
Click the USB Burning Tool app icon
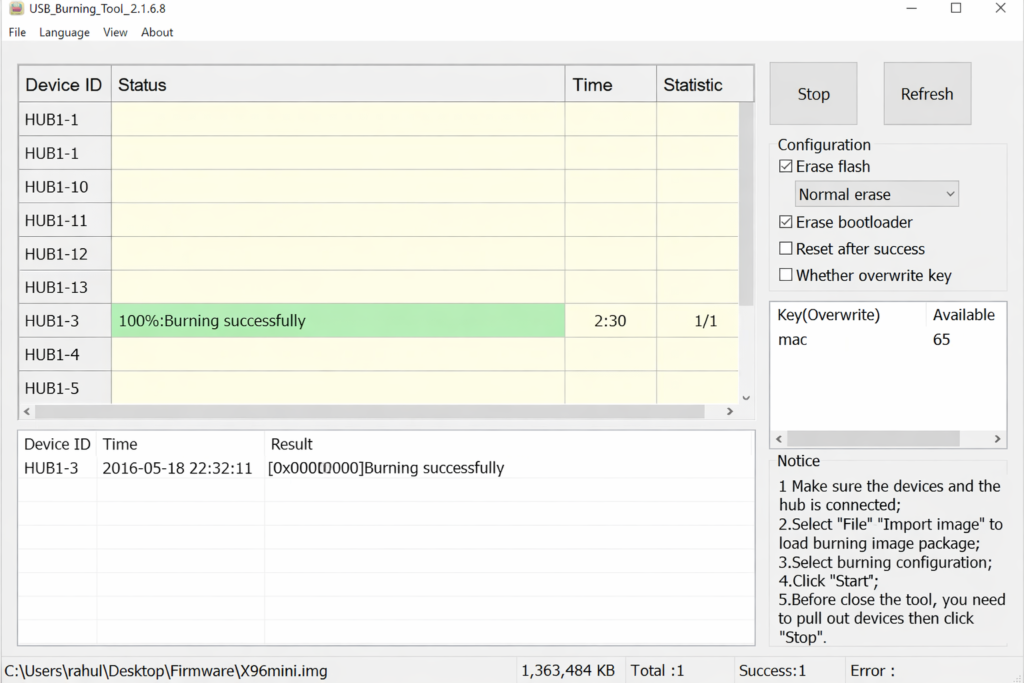(15, 9)
